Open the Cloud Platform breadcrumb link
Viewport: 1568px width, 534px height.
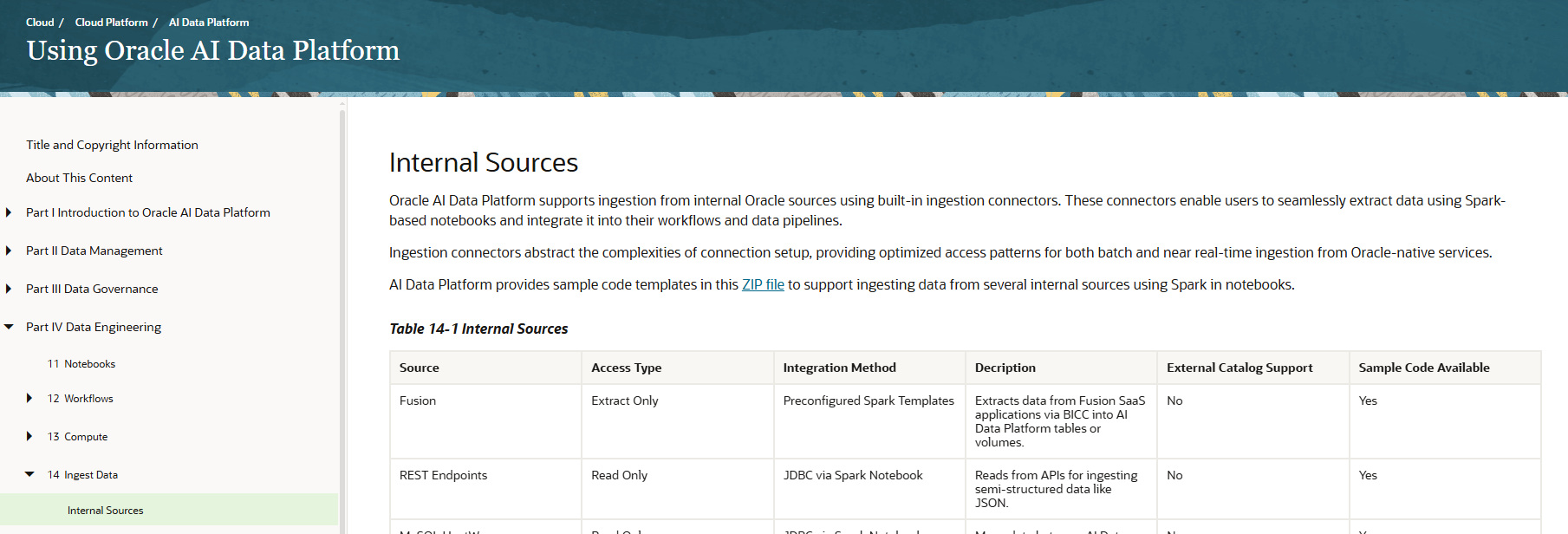[x=111, y=23]
